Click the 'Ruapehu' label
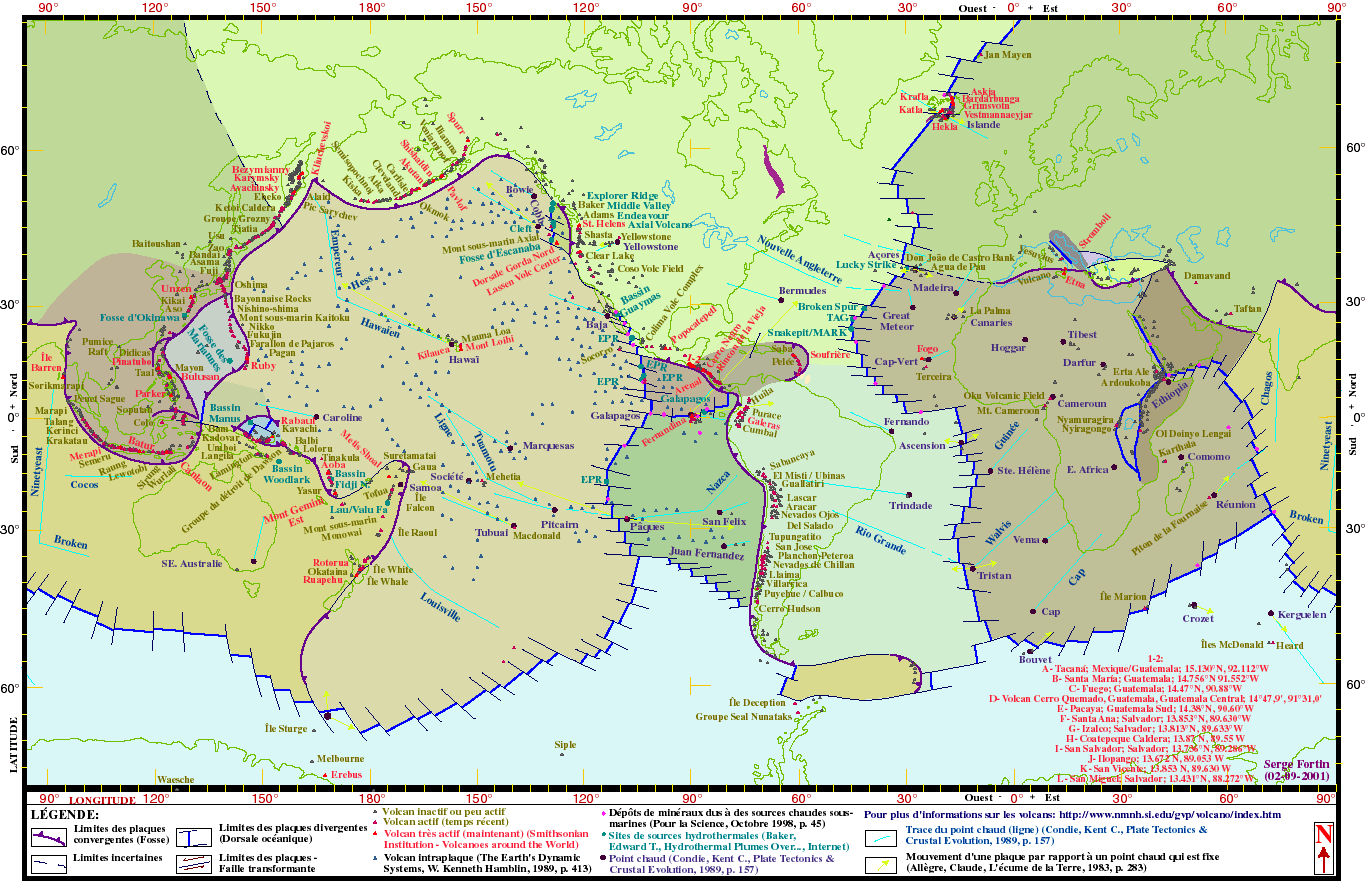The image size is (1366, 881). point(323,580)
